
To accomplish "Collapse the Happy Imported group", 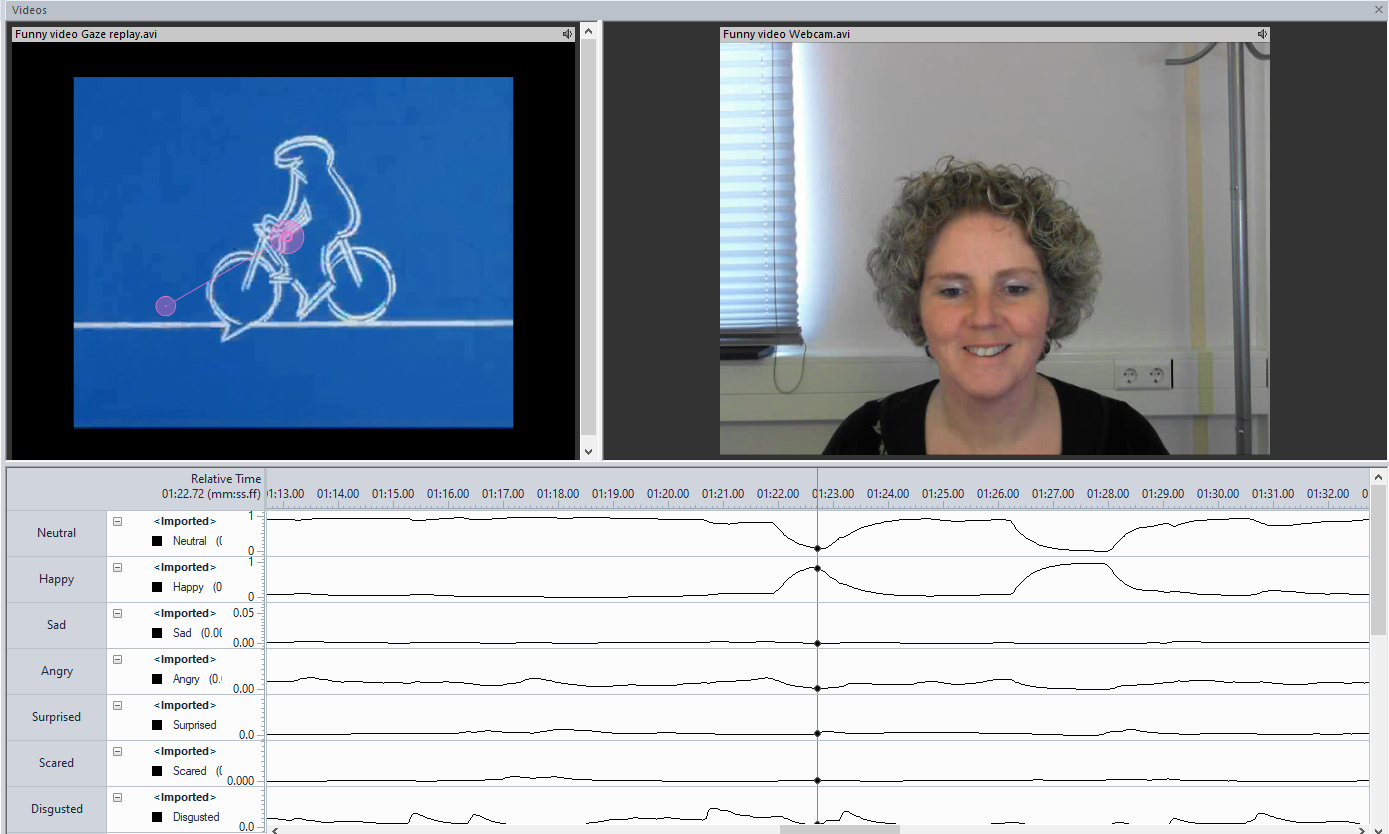I will 117,567.
